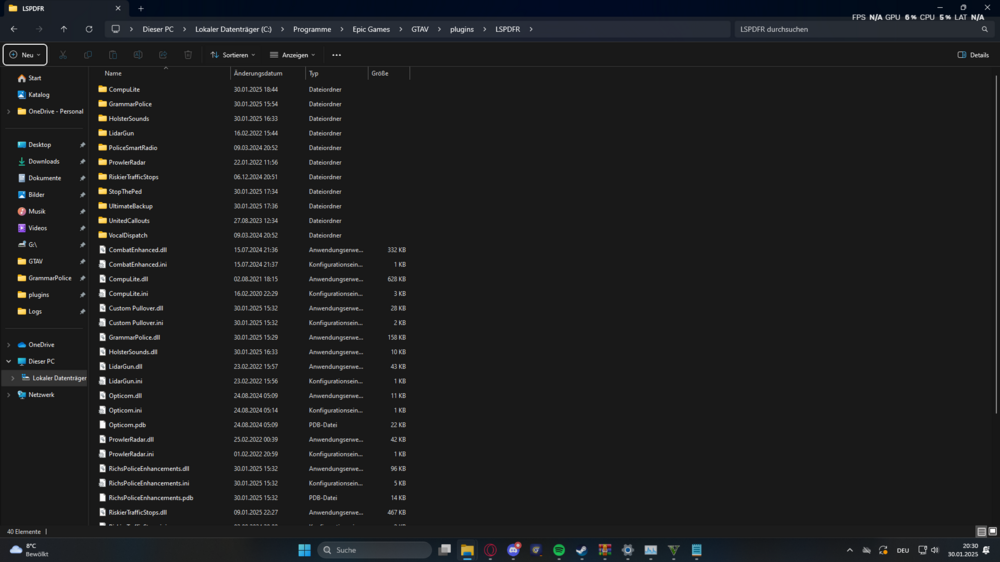Screen dimensions: 1000x562
Task: Click the Windows taskbar Suche box
Action: pos(375,550)
